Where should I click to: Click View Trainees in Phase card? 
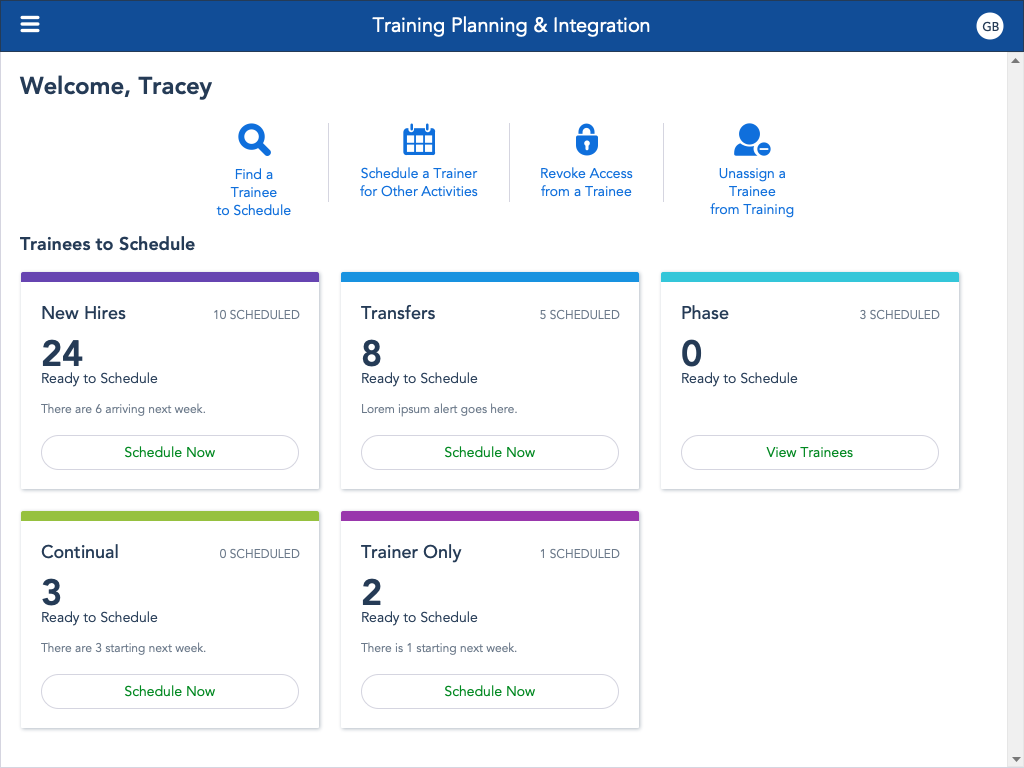pyautogui.click(x=810, y=452)
